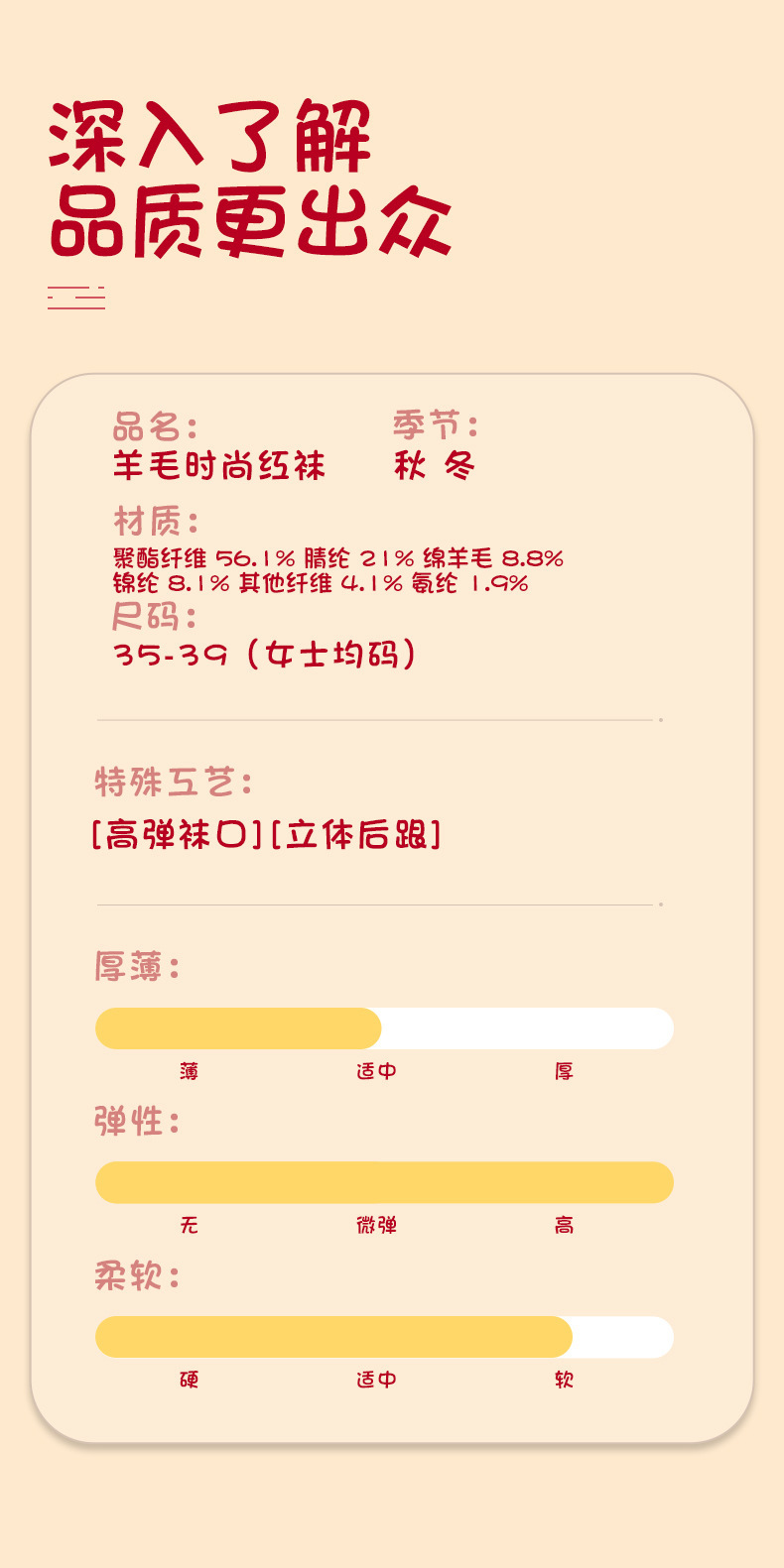The image size is (784, 1568).
Task: Click the size text 35-39（女士均码）
Action: click(265, 655)
